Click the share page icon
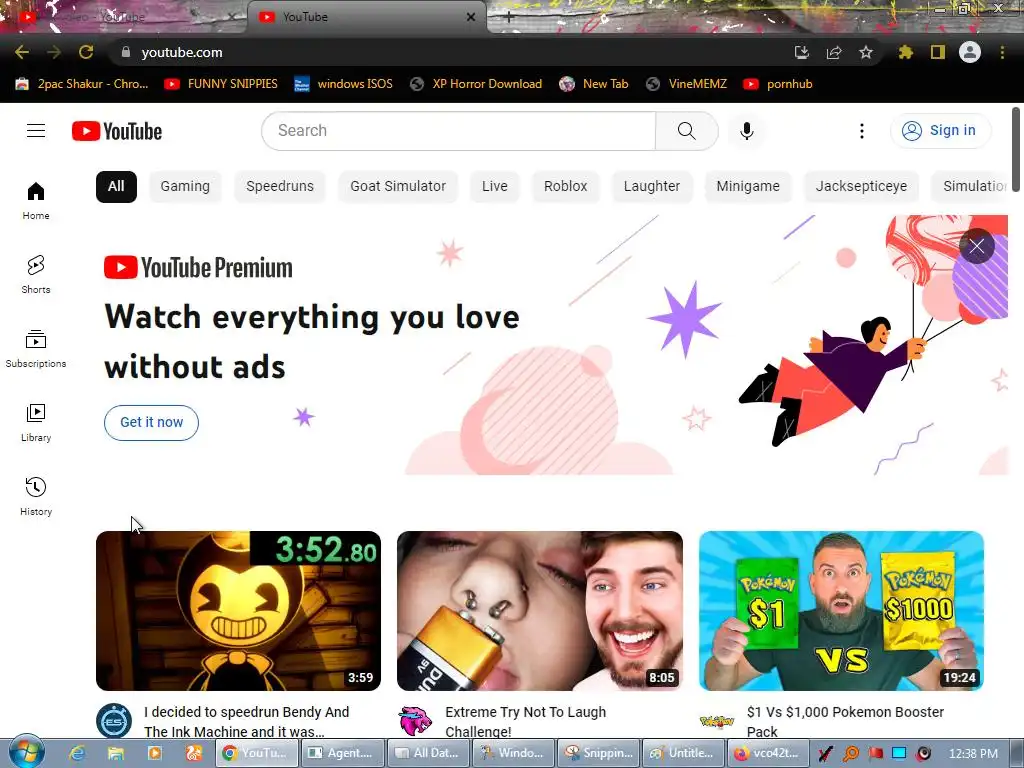The image size is (1024, 768). 834,52
